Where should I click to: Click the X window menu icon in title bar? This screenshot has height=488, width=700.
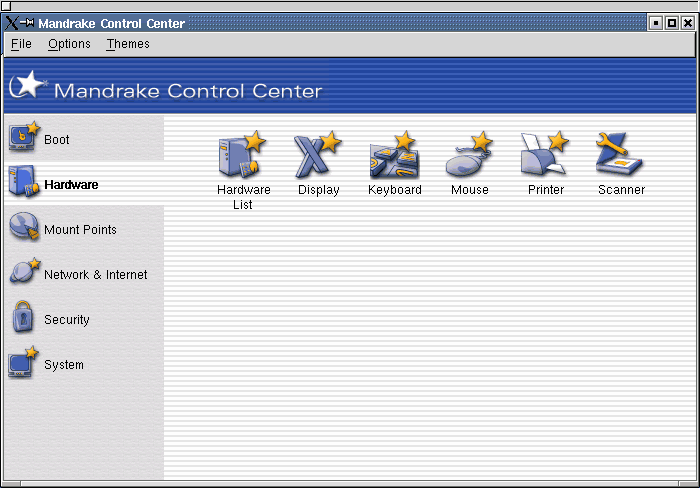pos(12,23)
